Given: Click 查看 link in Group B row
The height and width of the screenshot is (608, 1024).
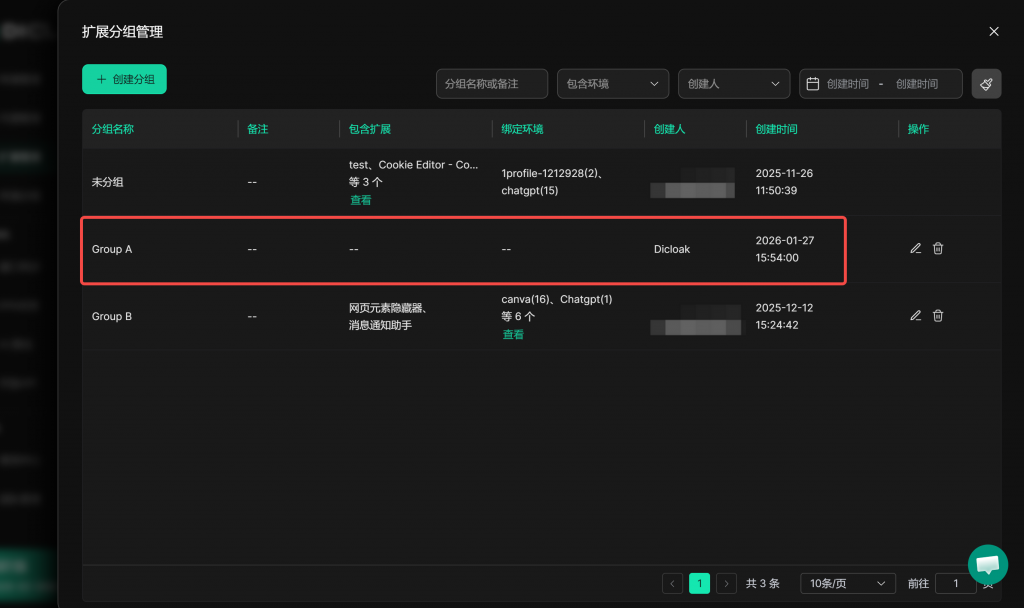Looking at the screenshot, I should point(513,334).
